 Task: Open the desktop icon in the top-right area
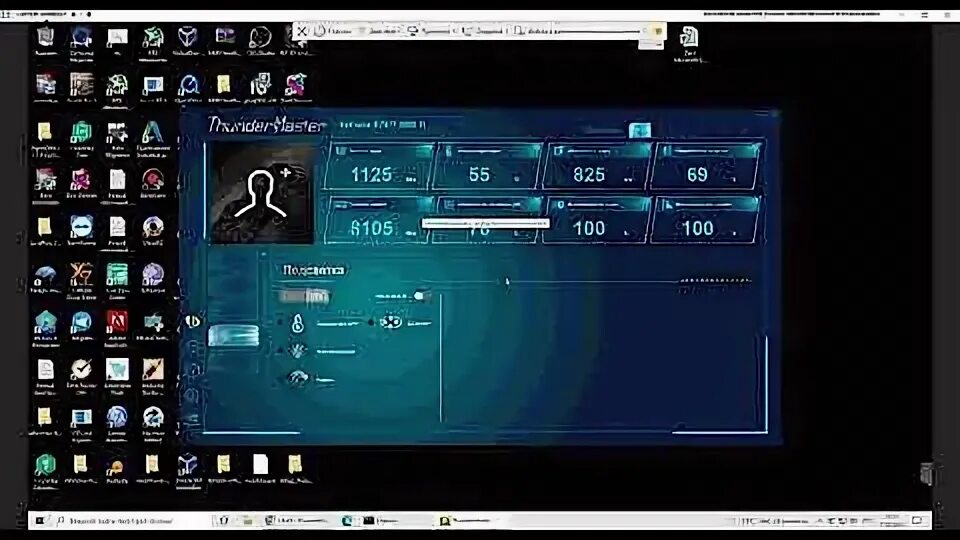[x=689, y=39]
